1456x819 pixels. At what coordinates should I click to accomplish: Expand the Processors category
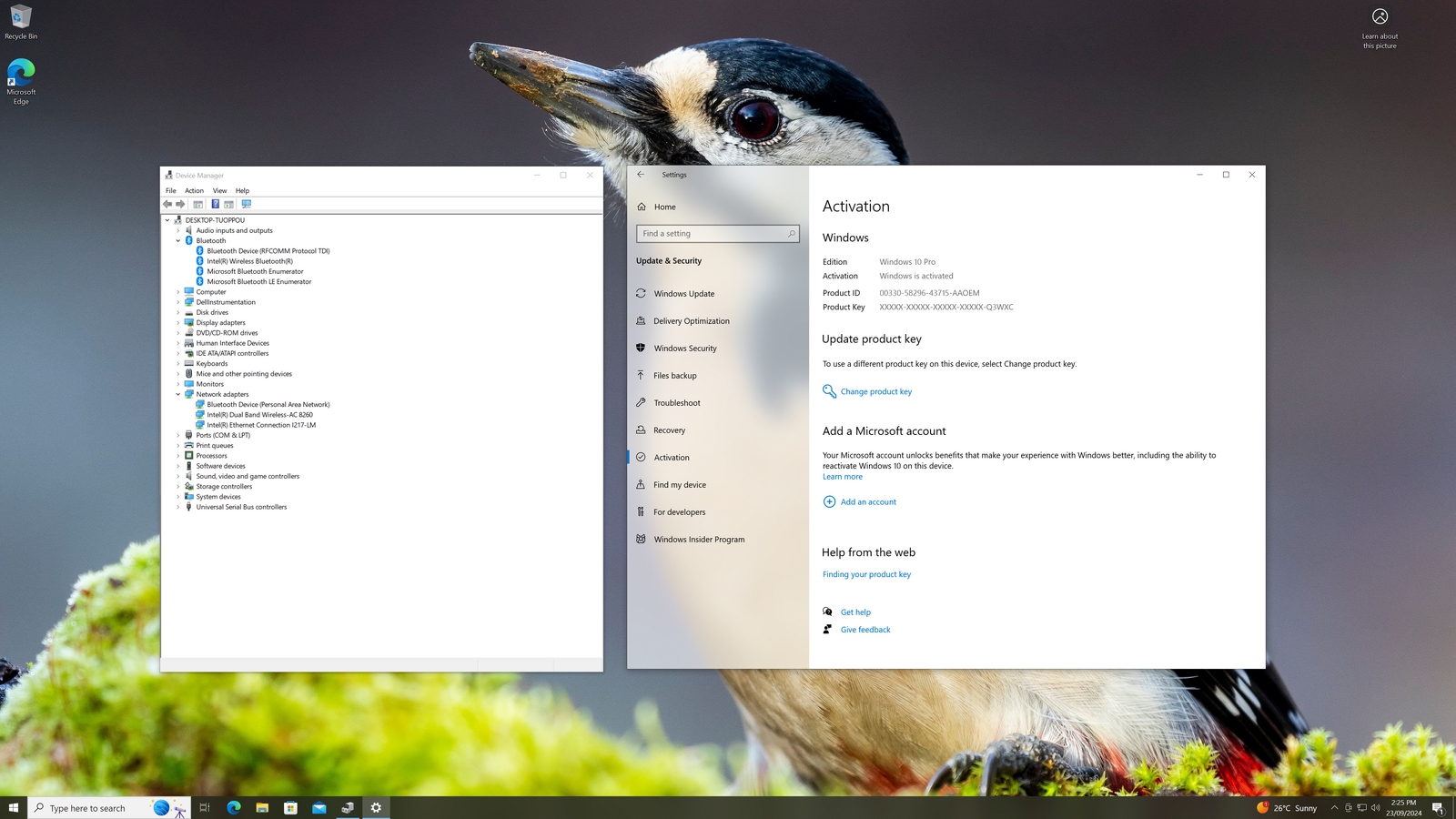coord(178,456)
